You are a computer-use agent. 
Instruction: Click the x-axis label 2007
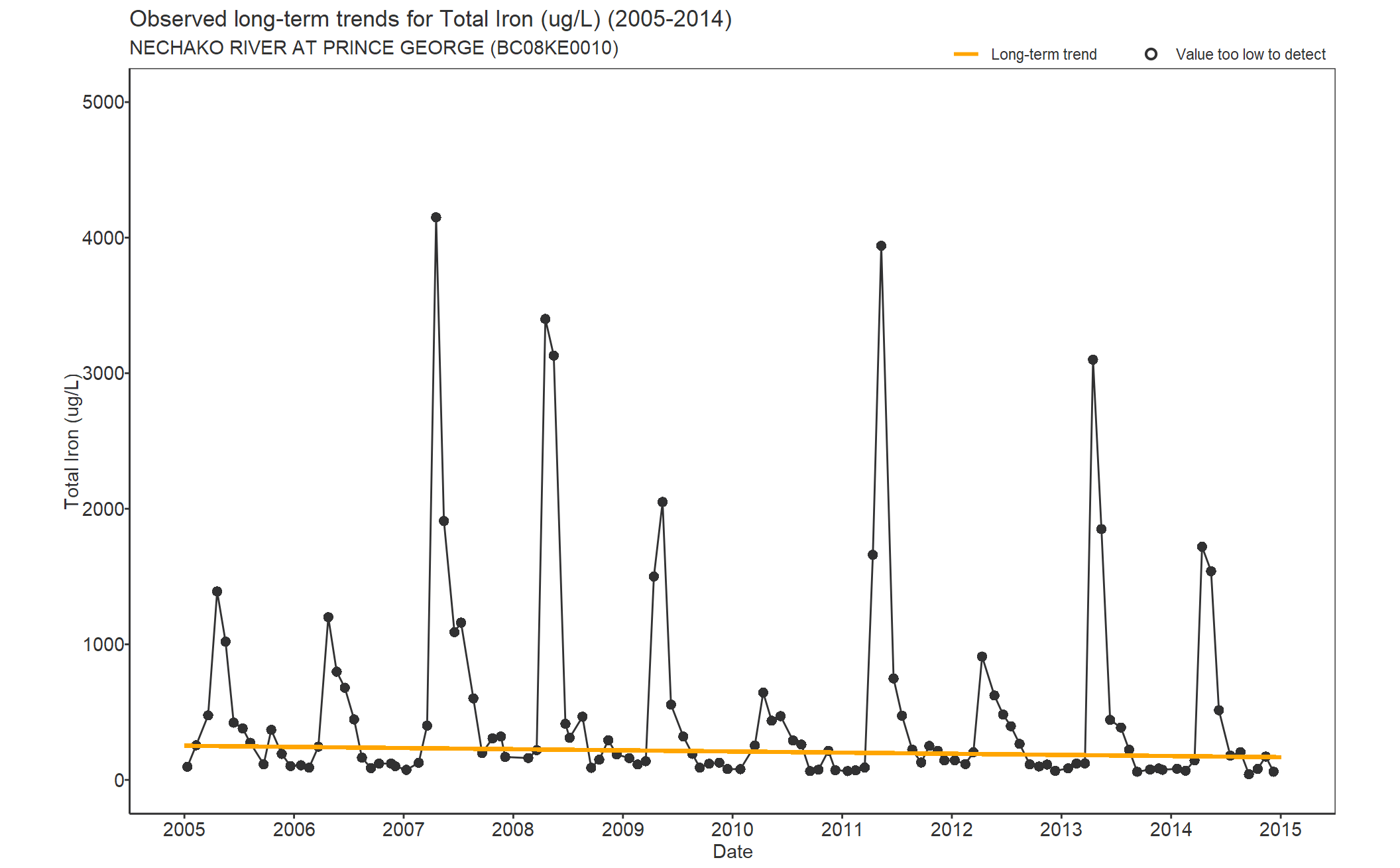(404, 830)
